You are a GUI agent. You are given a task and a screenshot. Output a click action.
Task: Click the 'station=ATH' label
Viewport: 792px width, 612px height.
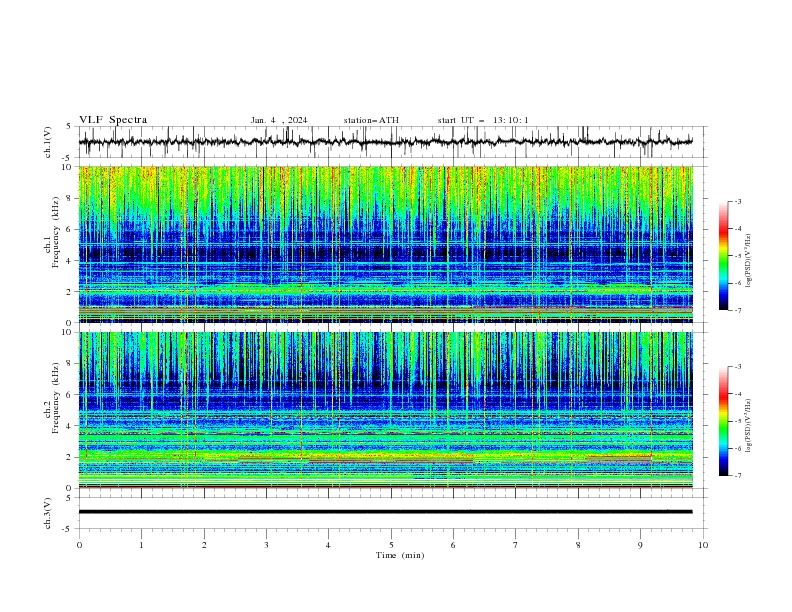tap(371, 120)
